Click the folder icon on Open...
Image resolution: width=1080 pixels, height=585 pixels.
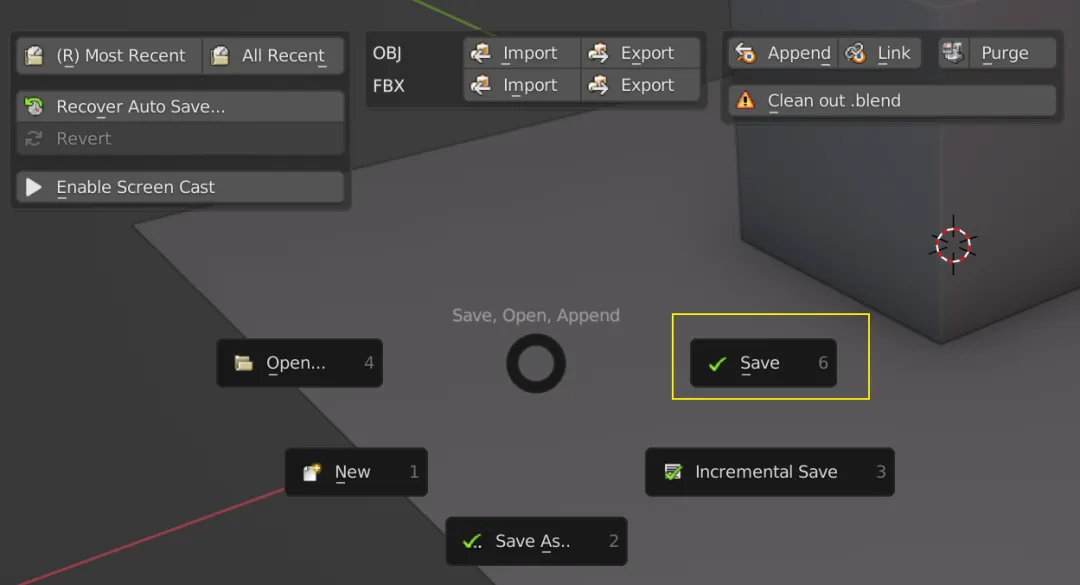[243, 363]
